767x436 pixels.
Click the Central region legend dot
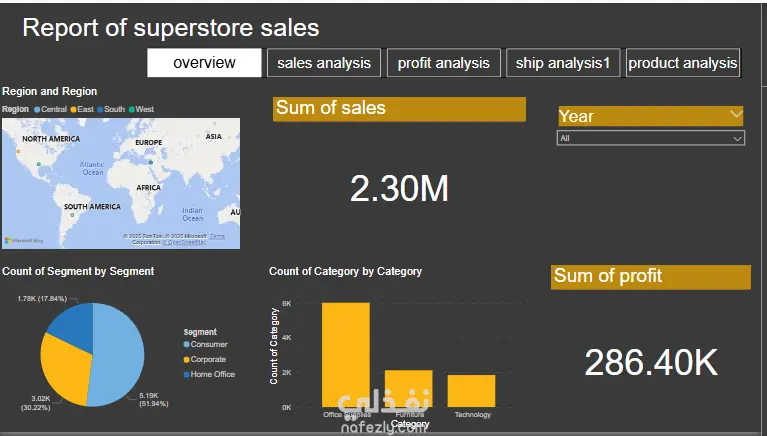click(37, 108)
